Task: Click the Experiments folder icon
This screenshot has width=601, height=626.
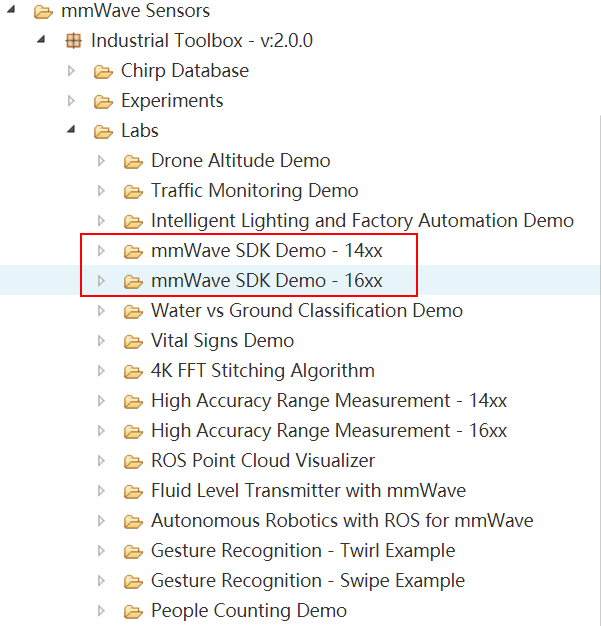Action: point(103,102)
